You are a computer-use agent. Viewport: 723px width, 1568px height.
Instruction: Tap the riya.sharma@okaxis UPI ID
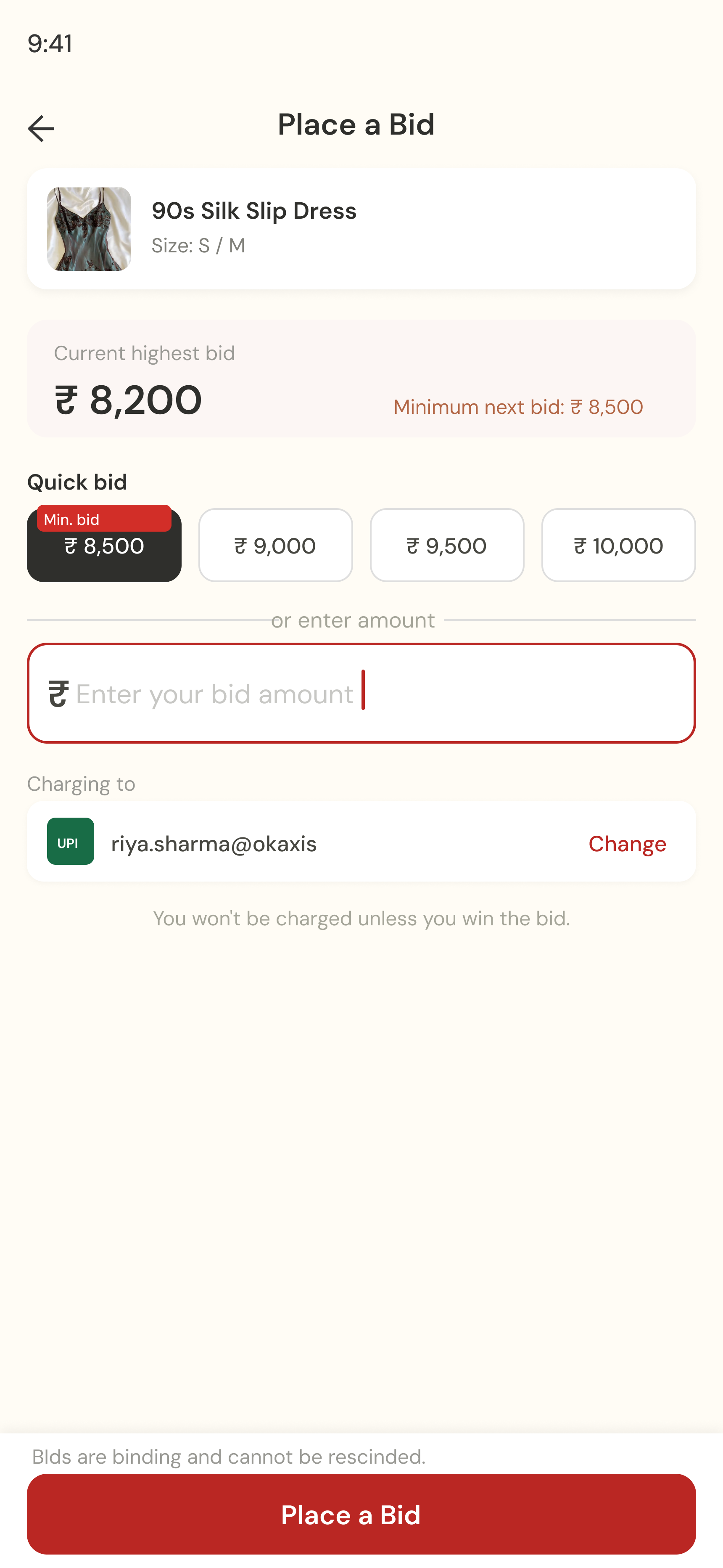(x=214, y=844)
